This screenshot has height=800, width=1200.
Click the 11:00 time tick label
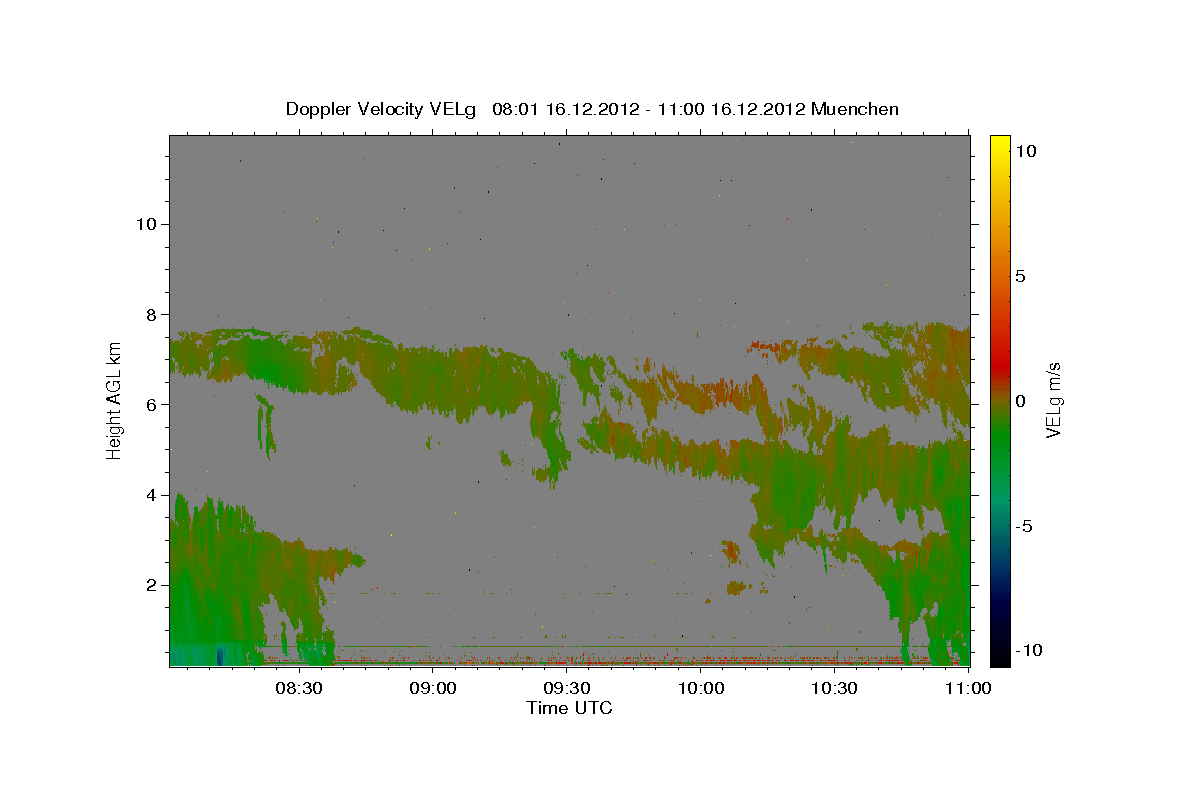(x=966, y=688)
